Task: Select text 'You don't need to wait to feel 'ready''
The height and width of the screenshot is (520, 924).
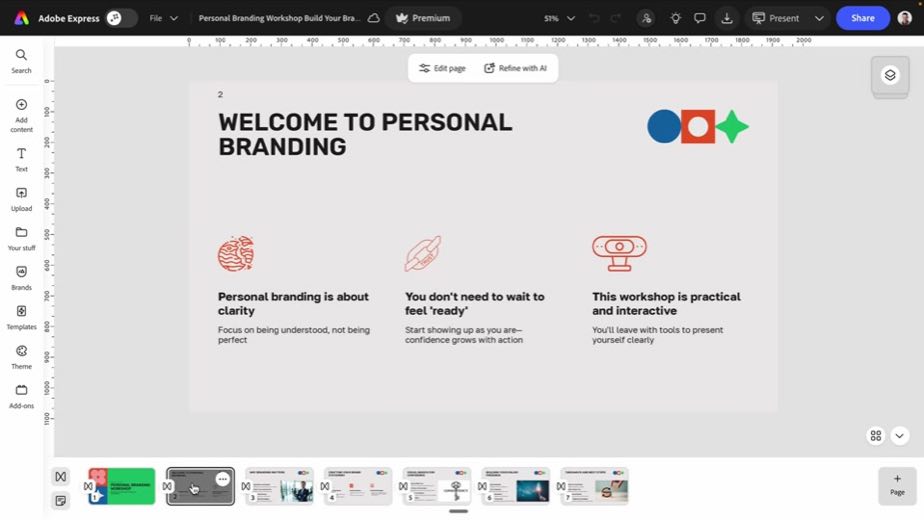Action: click(x=474, y=304)
